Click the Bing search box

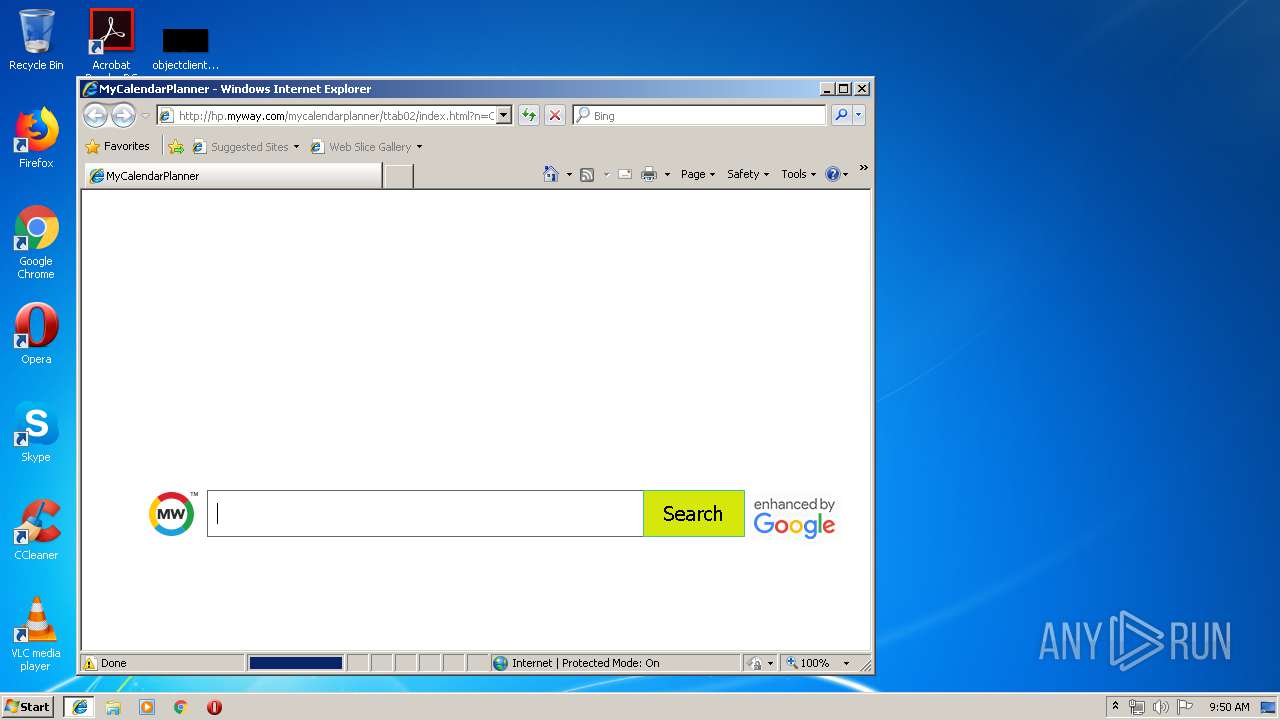point(700,116)
